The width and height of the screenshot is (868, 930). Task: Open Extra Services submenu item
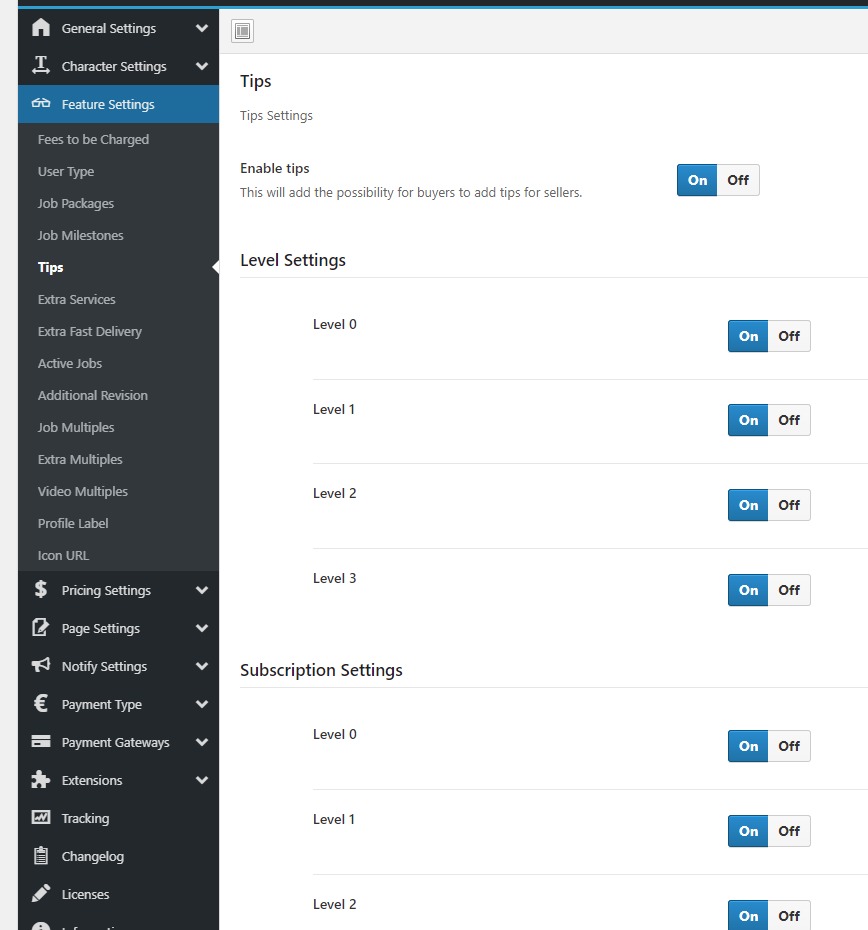(77, 300)
